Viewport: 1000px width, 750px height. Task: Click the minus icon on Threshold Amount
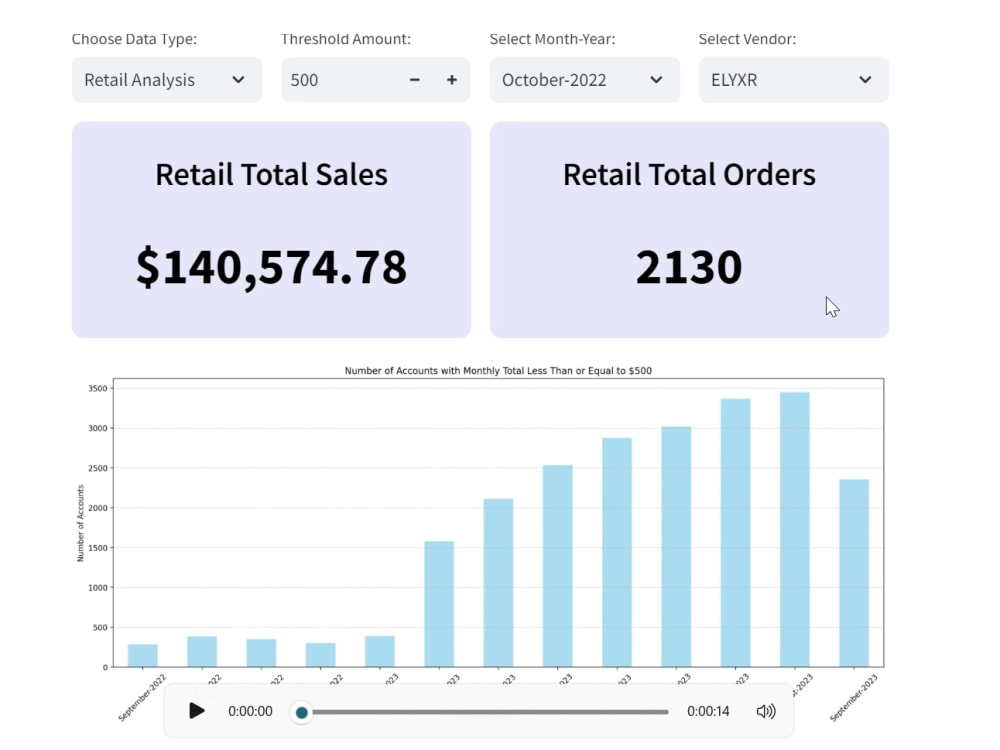coord(414,80)
